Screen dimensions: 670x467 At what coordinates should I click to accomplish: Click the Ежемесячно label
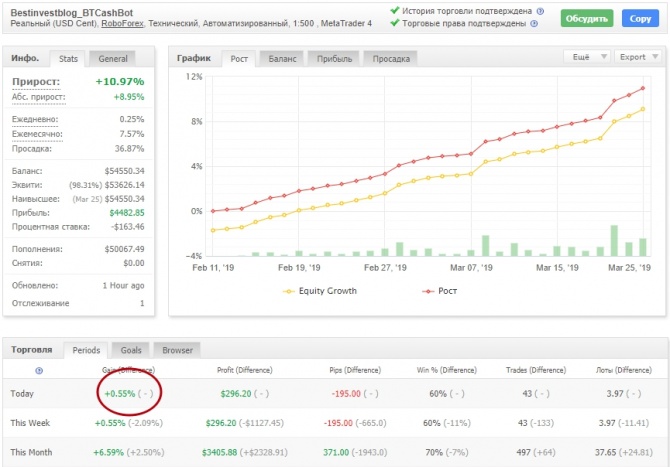(x=37, y=134)
